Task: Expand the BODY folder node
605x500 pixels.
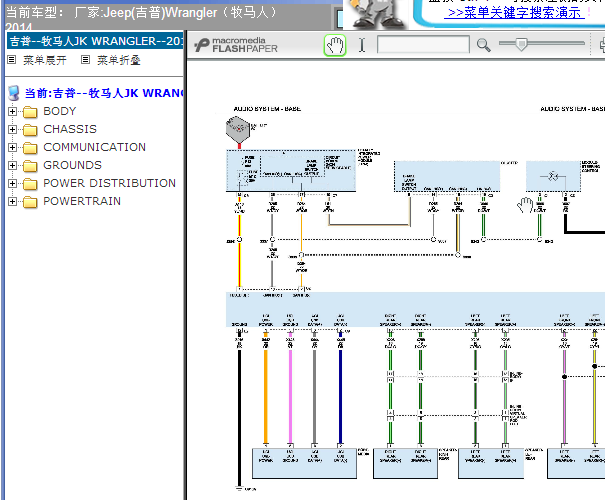Action: click(12, 111)
